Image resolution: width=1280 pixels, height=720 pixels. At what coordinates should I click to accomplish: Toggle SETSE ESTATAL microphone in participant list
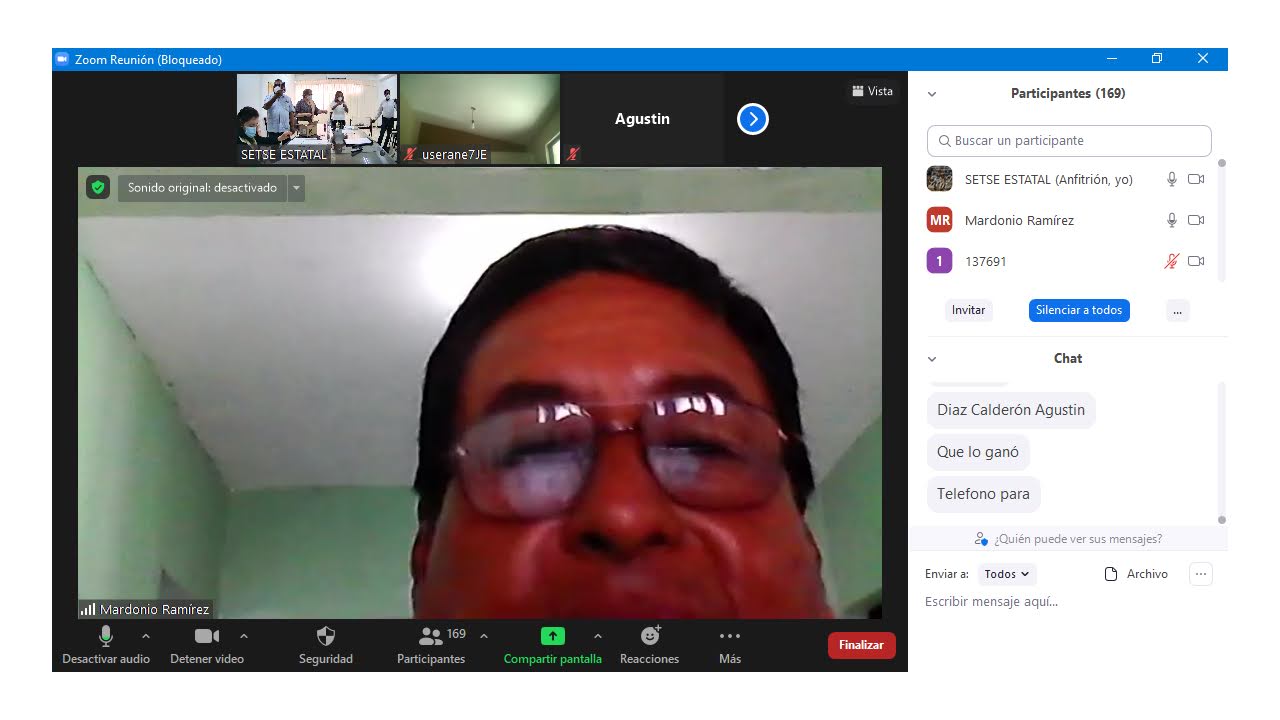tap(1172, 179)
